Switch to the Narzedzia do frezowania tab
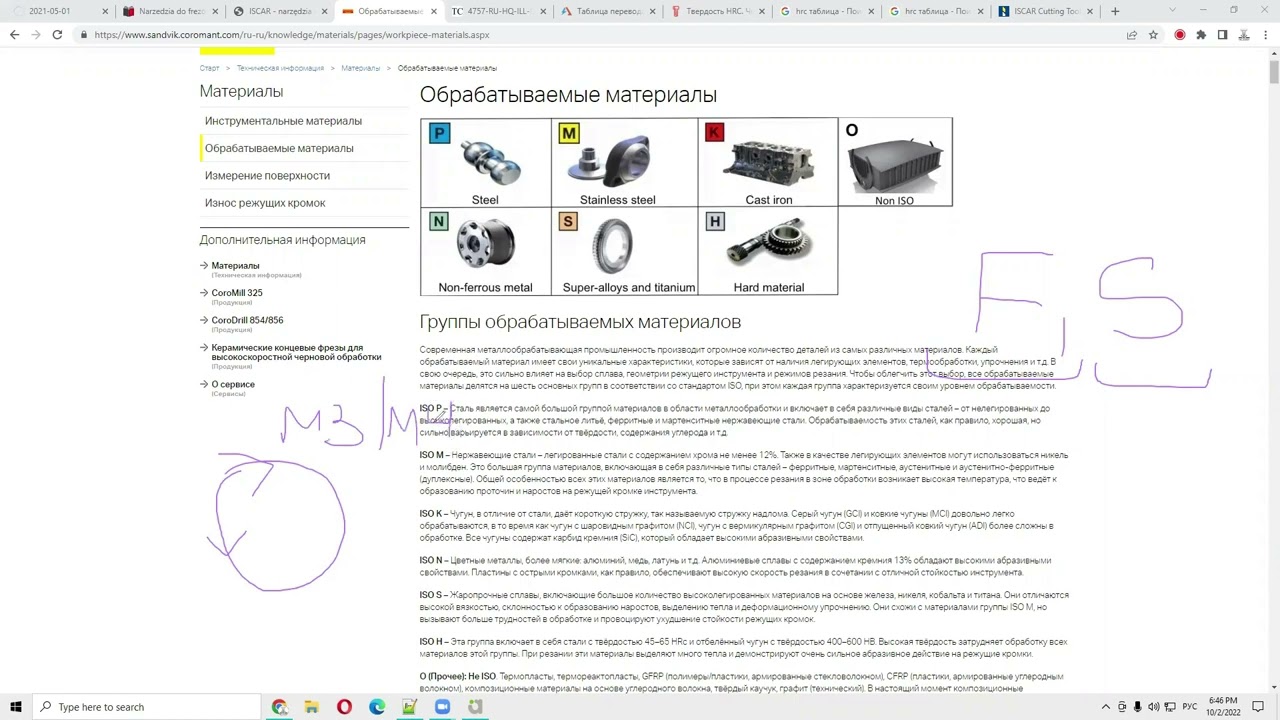 (169, 11)
